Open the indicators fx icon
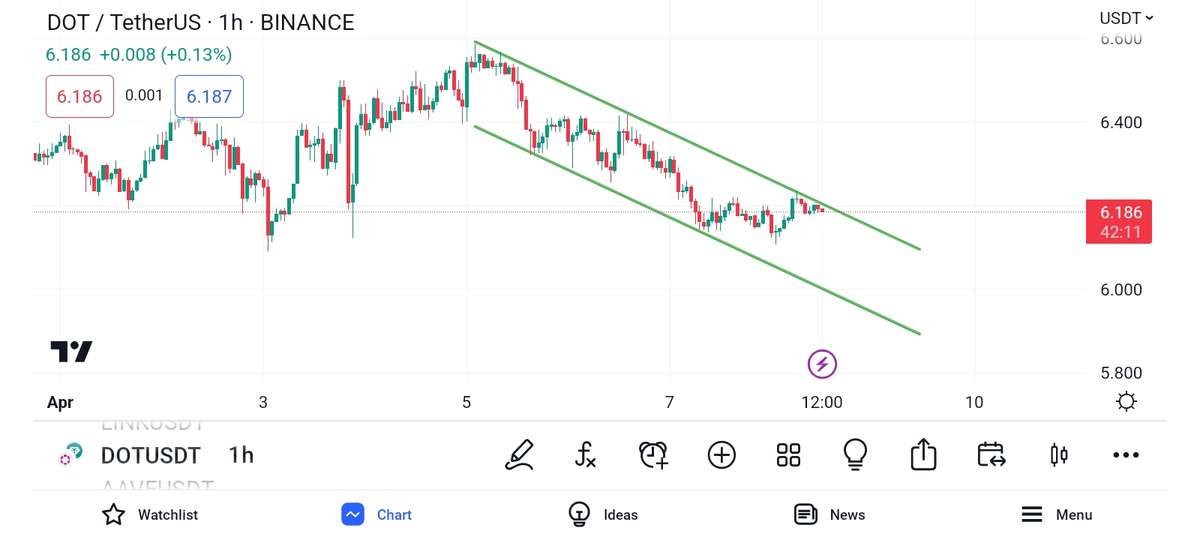 pos(586,455)
